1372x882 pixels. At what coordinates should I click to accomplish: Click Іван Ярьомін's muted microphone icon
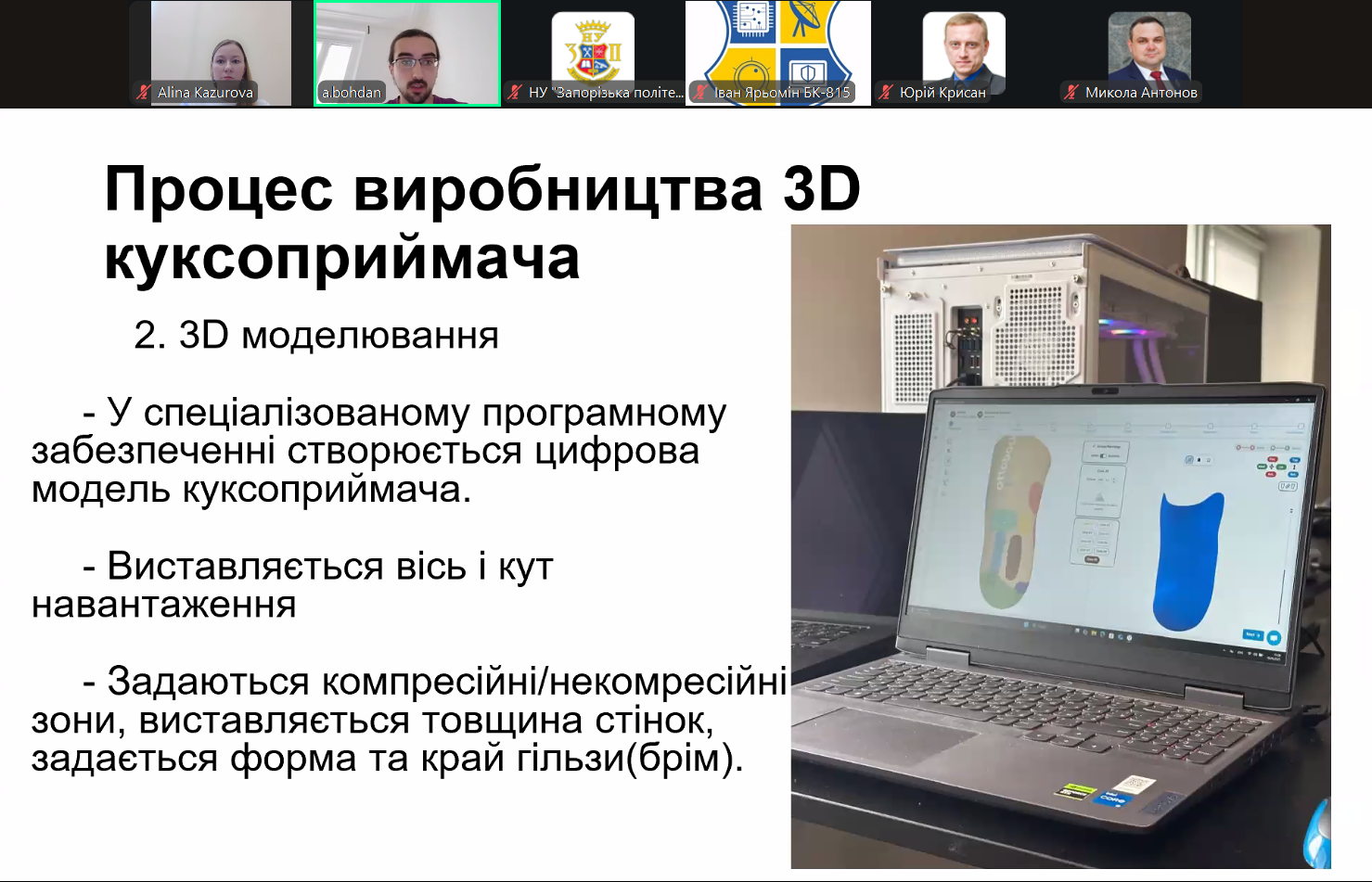pyautogui.click(x=701, y=92)
